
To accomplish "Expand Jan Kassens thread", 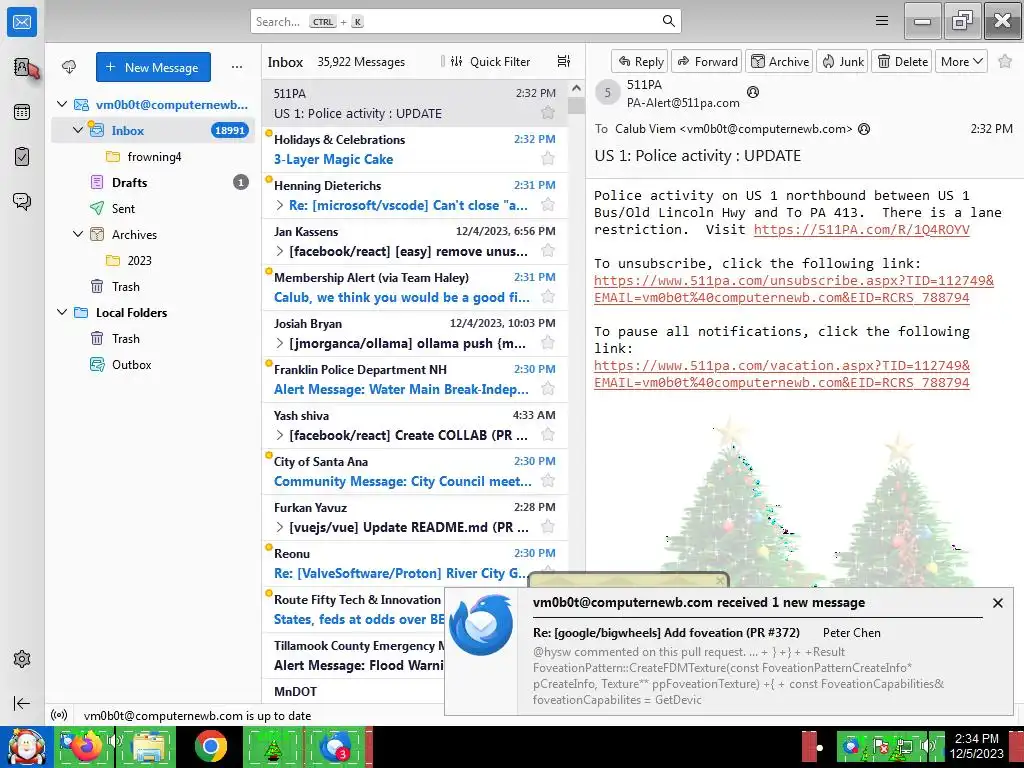I will pos(280,251).
